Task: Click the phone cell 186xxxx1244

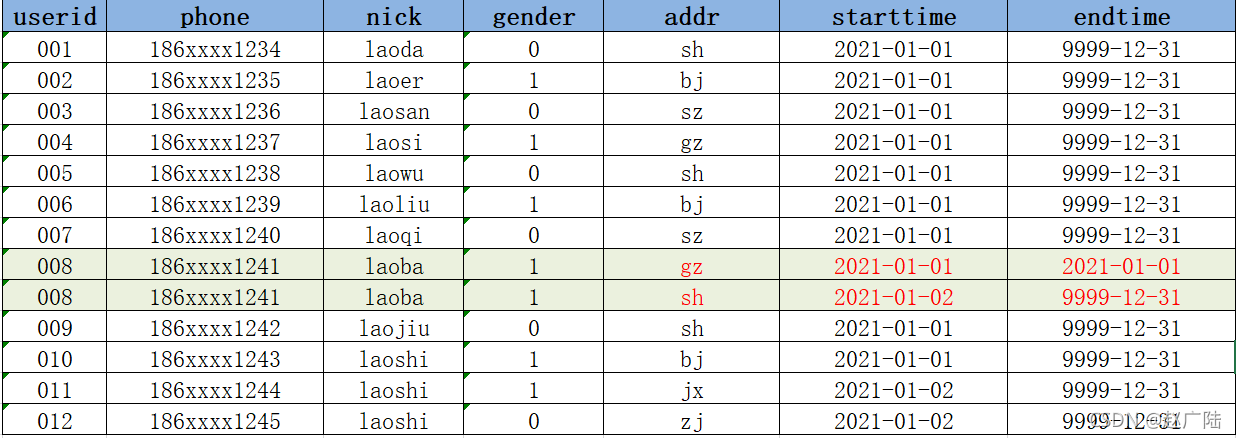Action: click(x=215, y=390)
